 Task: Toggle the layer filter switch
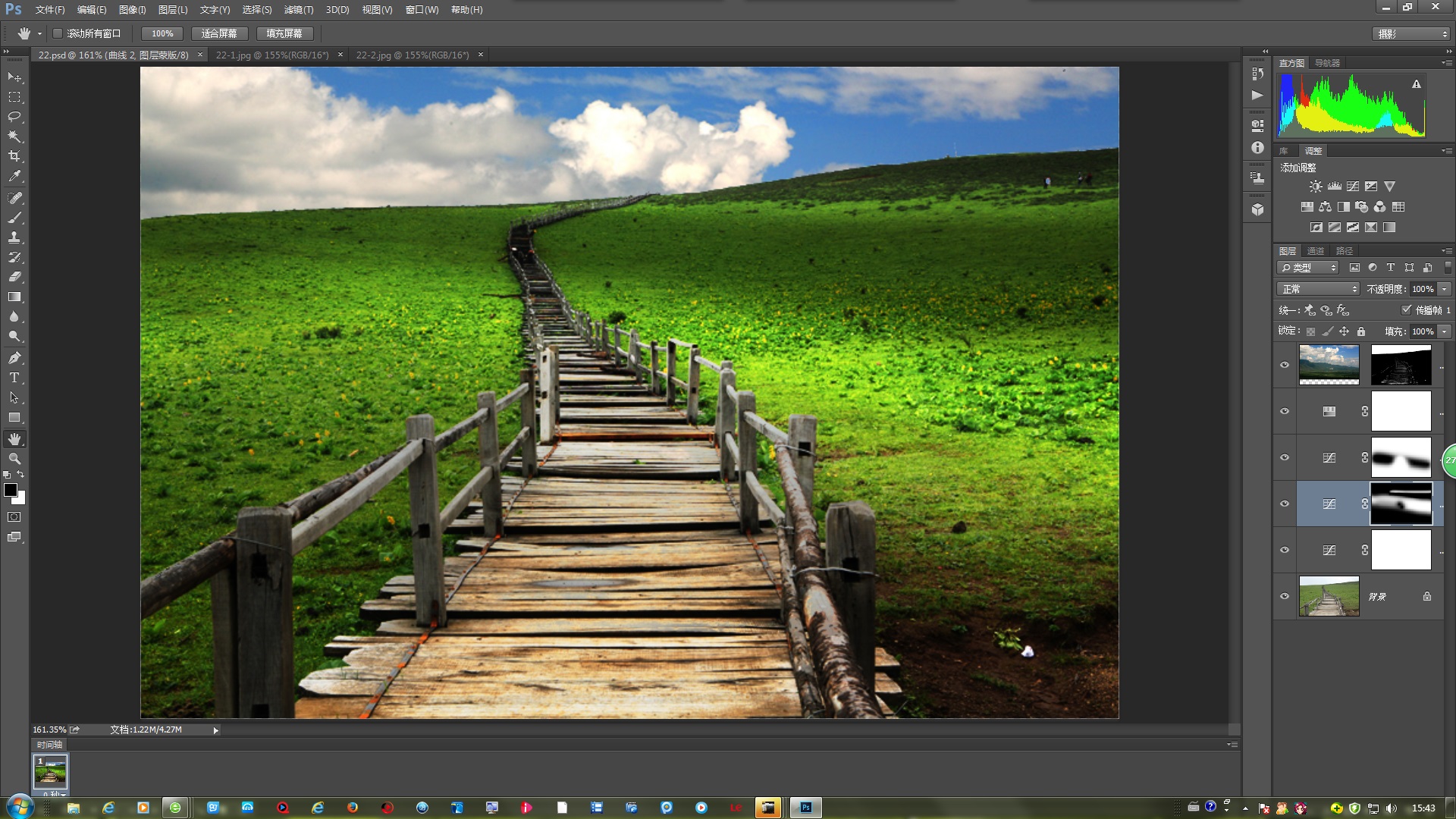(x=1447, y=268)
